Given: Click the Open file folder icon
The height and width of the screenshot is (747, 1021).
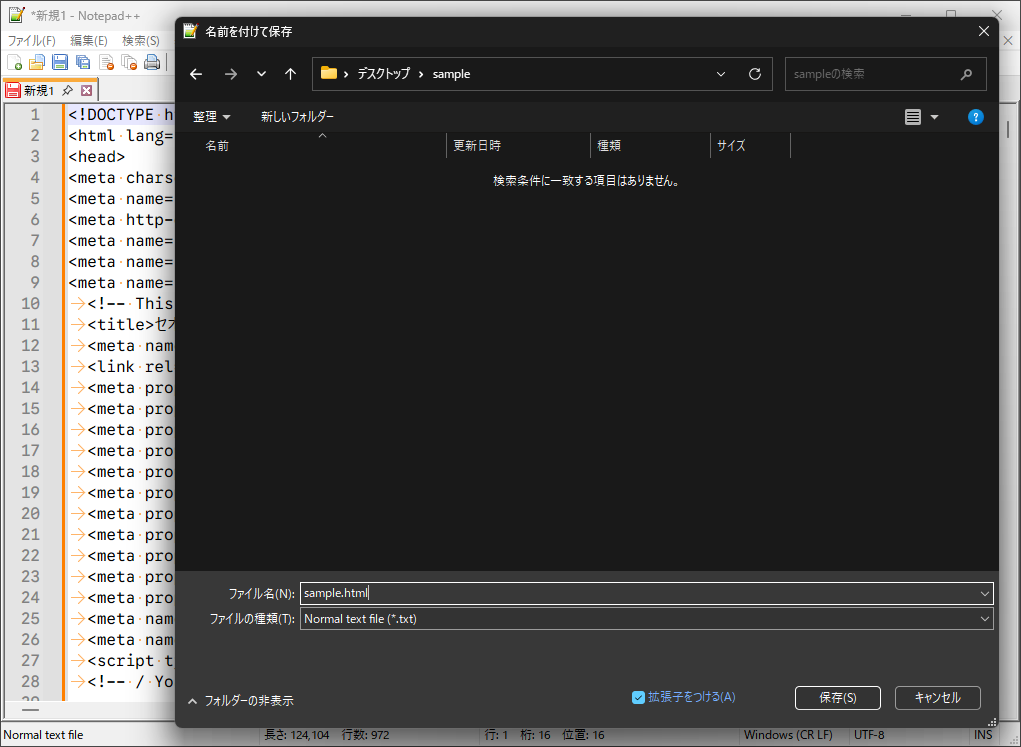Looking at the screenshot, I should point(37,63).
